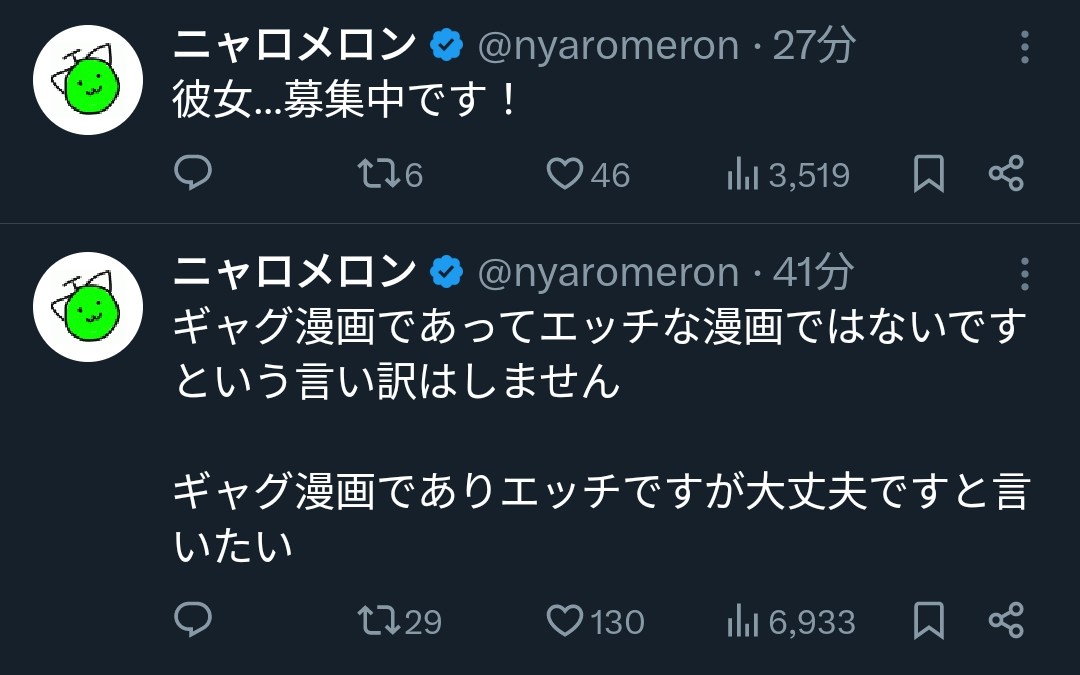Open more options for the 27分 tweet

point(1025,46)
